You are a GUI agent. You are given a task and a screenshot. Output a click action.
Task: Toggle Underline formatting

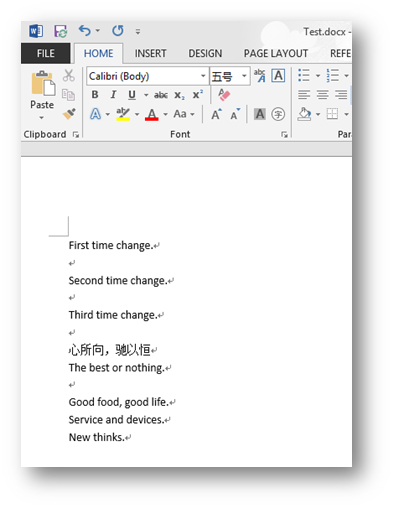click(x=132, y=95)
